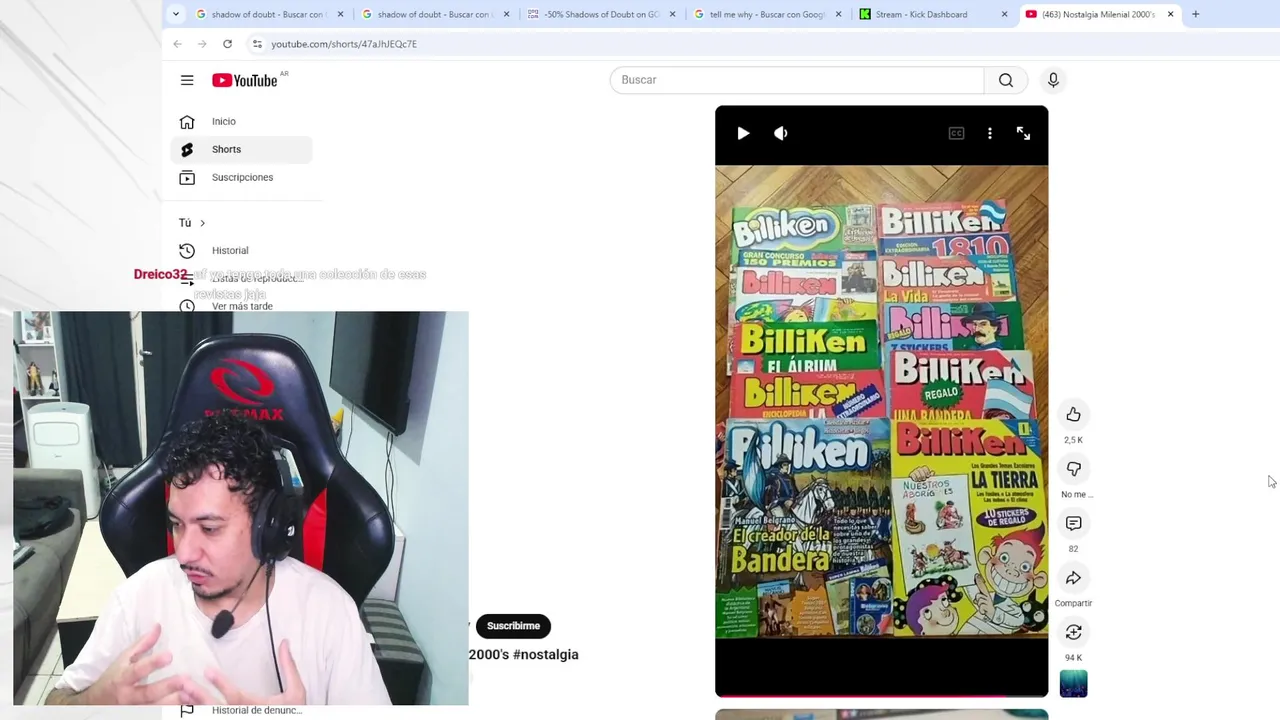Image resolution: width=1280 pixels, height=720 pixels.
Task: Share the Short via Compartir arrow
Action: coord(1073,577)
